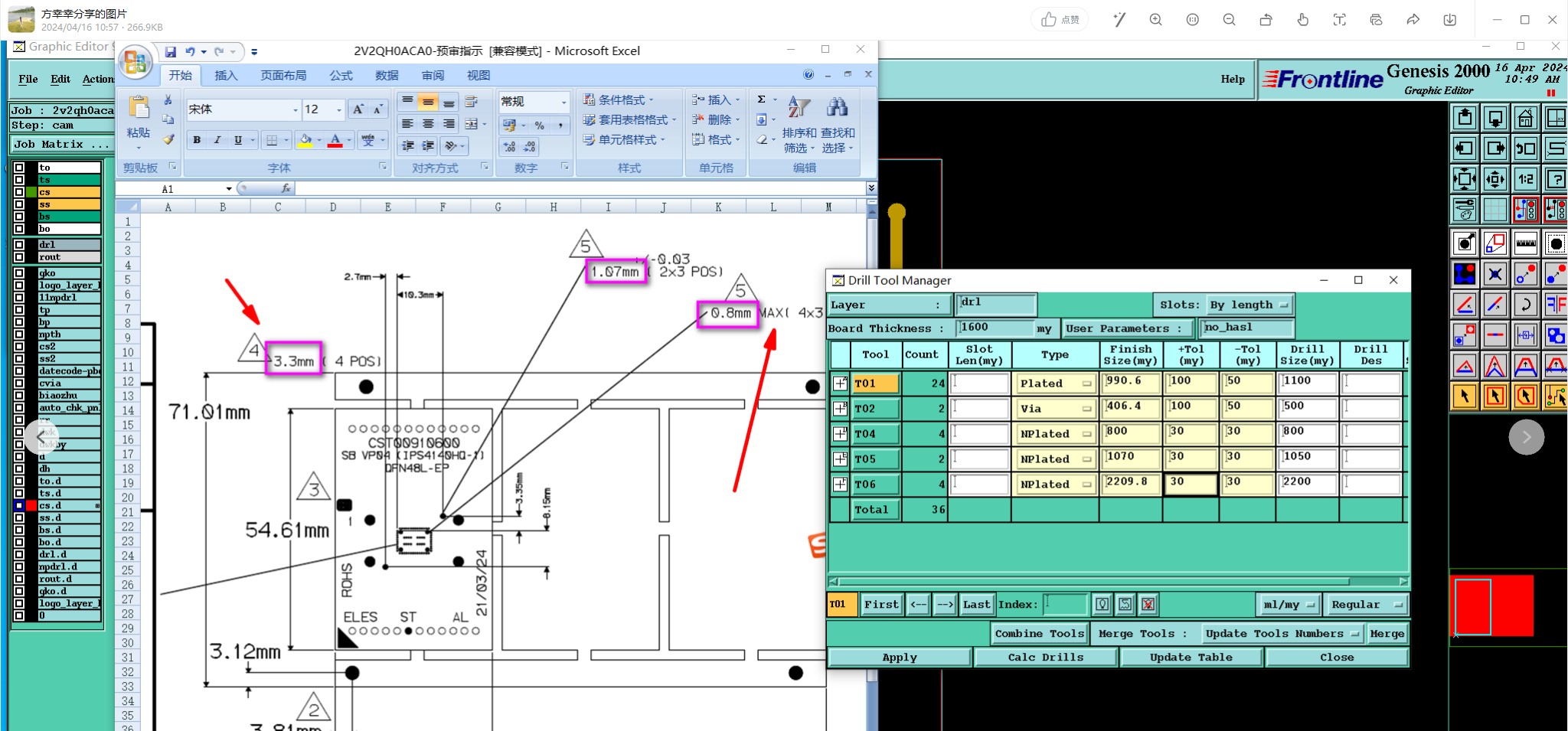Pick Excel font color red swatch
The image size is (1568, 731).
tap(335, 141)
